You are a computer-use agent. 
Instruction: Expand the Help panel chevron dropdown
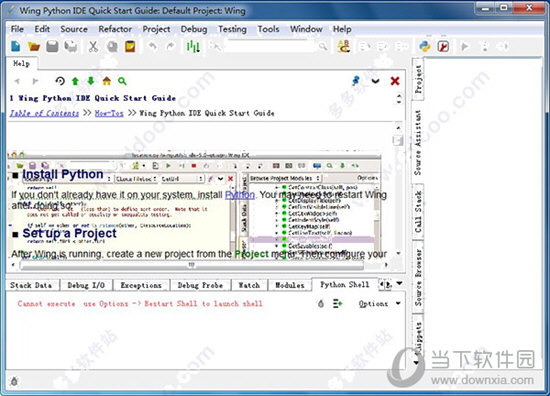coord(375,81)
